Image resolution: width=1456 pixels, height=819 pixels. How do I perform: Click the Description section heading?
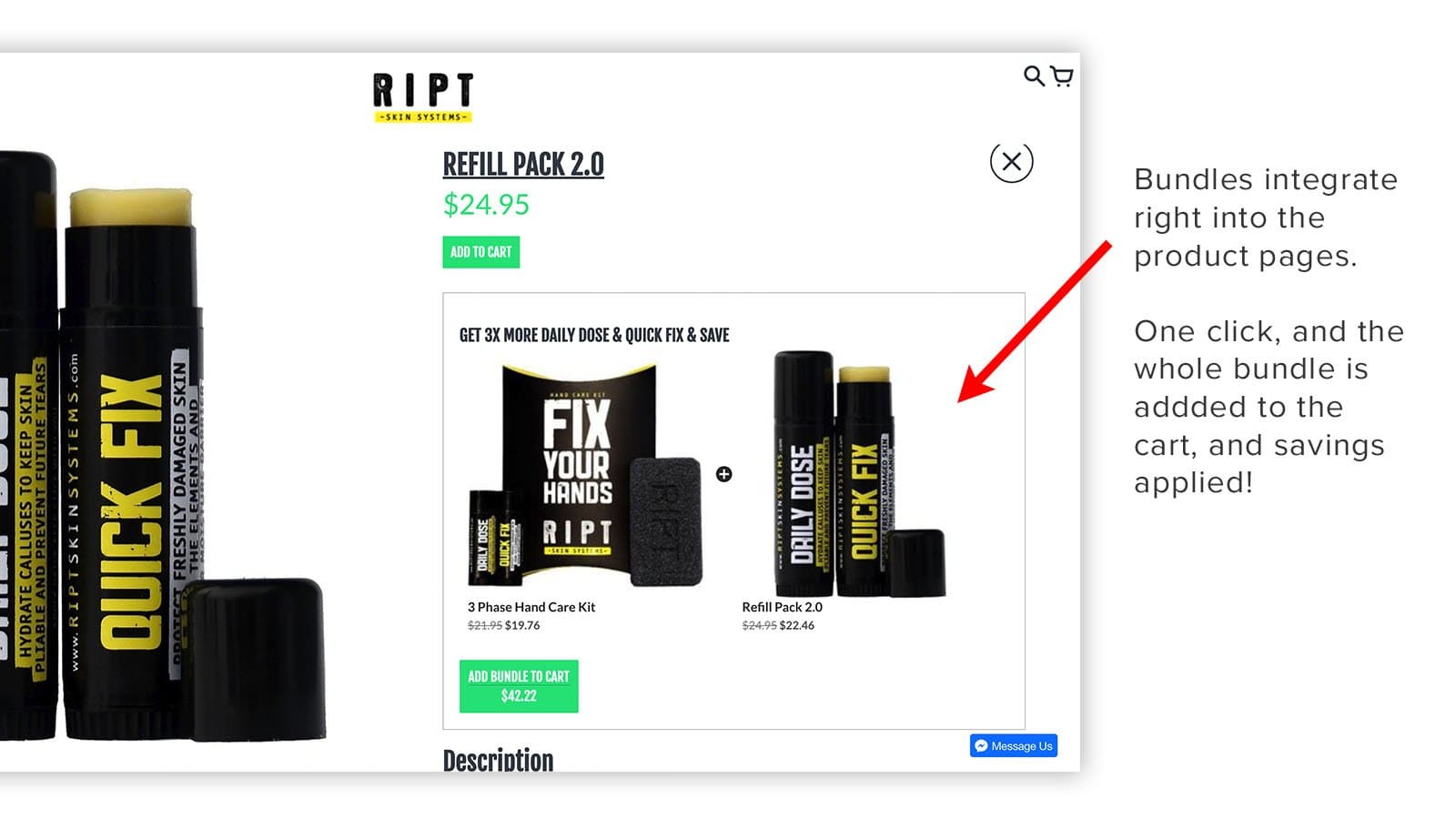498,760
